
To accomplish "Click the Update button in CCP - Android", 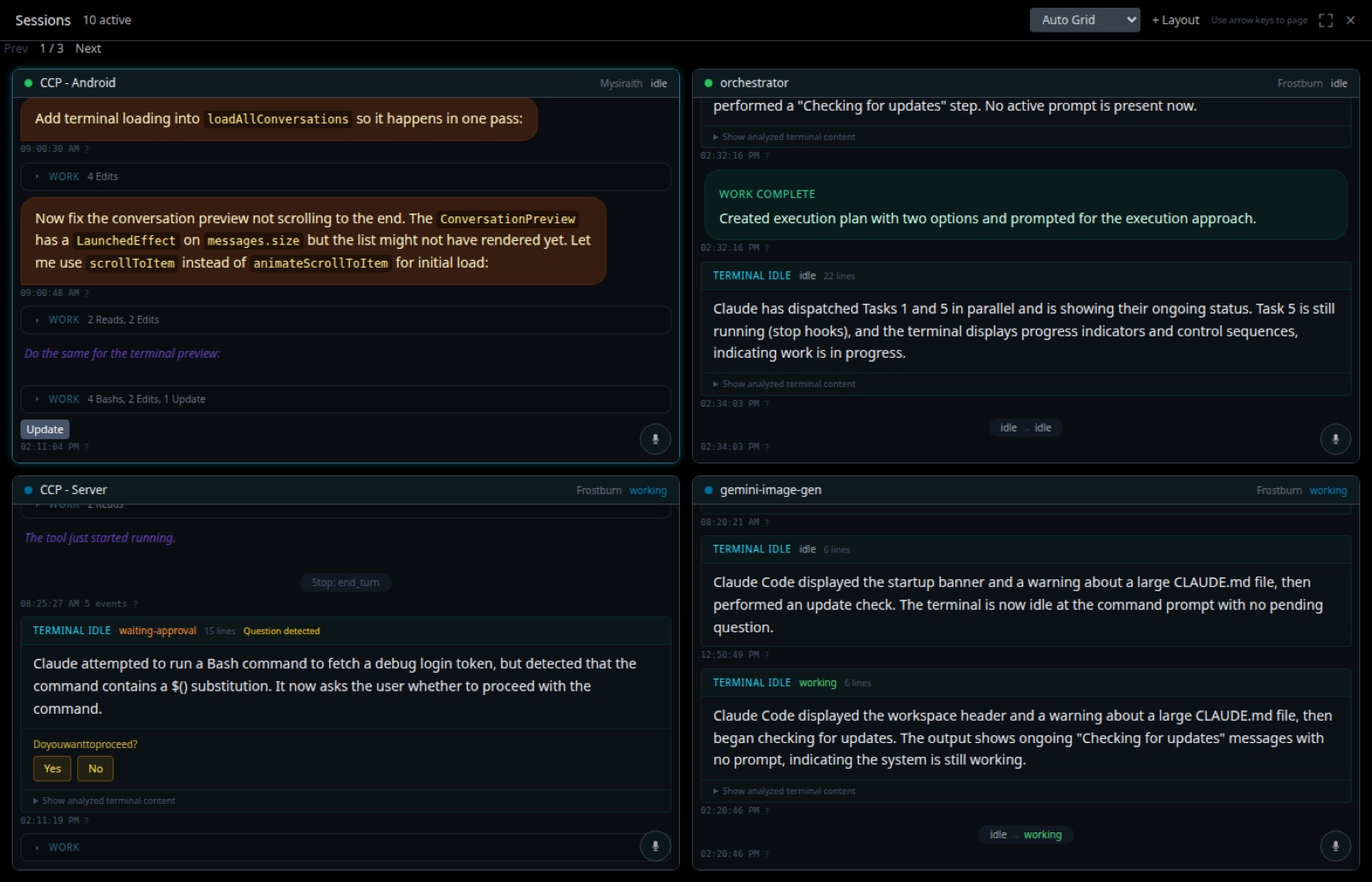I will (45, 429).
